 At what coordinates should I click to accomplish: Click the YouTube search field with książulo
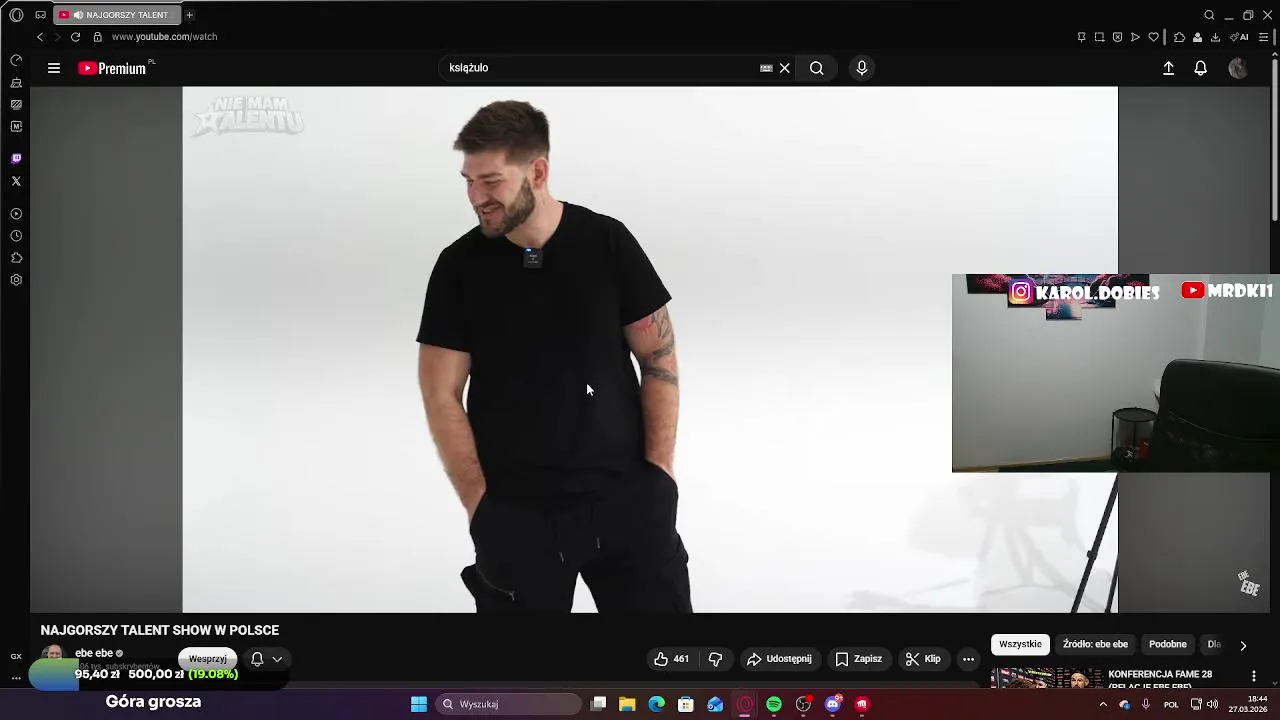[600, 68]
